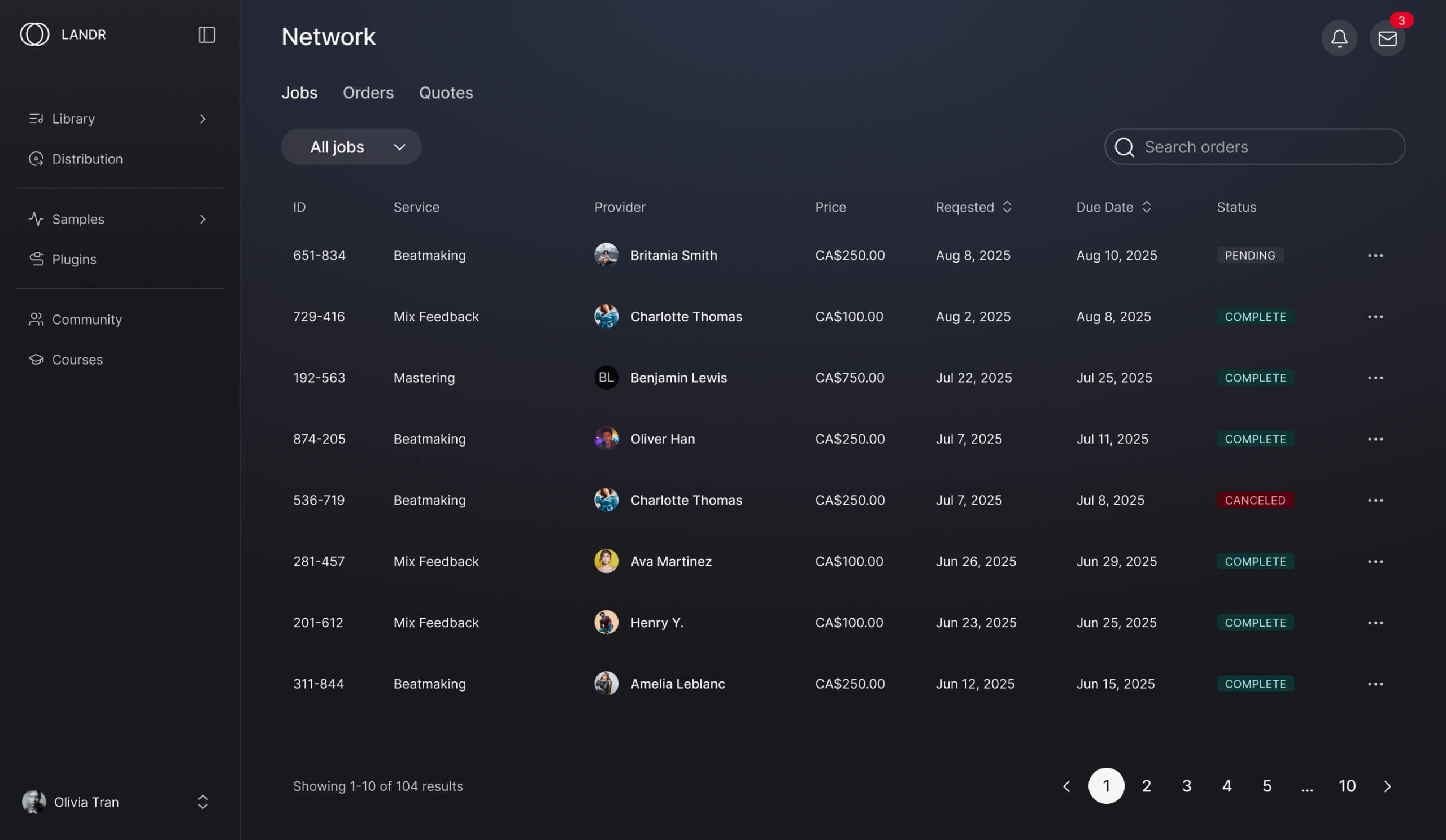Go to next page arrow
This screenshot has height=840, width=1446.
[x=1387, y=786]
